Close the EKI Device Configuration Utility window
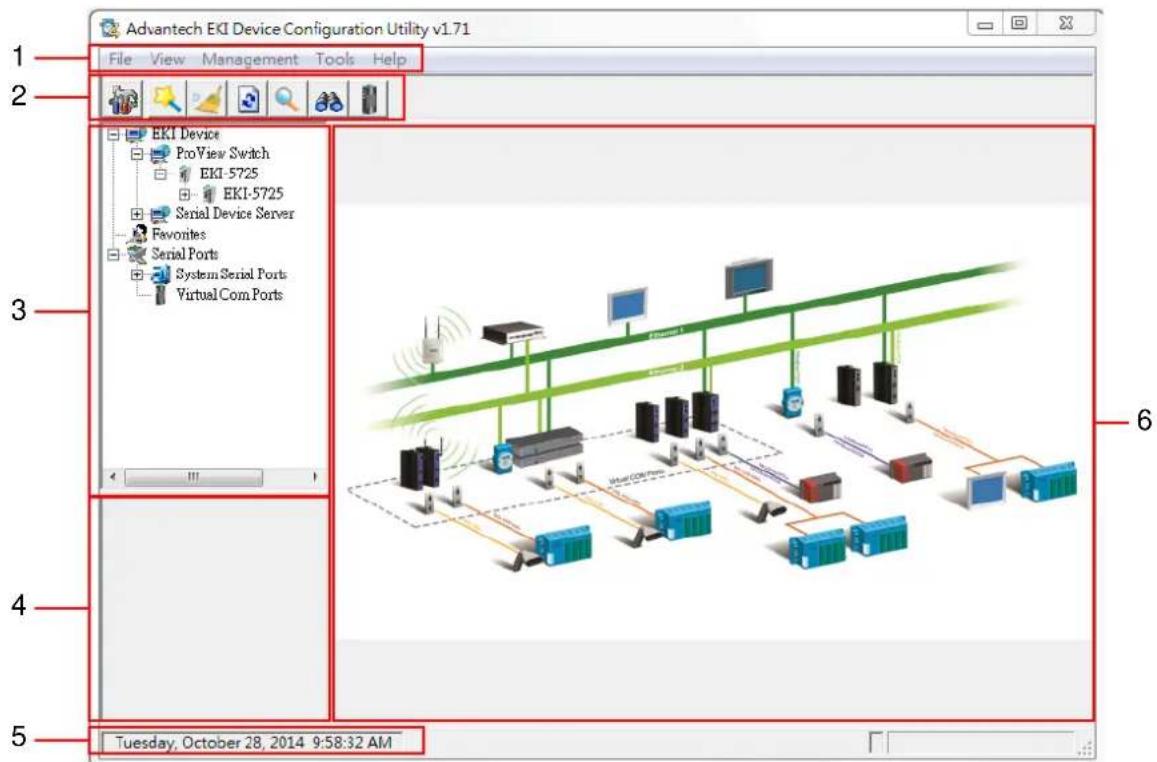Viewport: 1157px width, 762px height. [1066, 24]
